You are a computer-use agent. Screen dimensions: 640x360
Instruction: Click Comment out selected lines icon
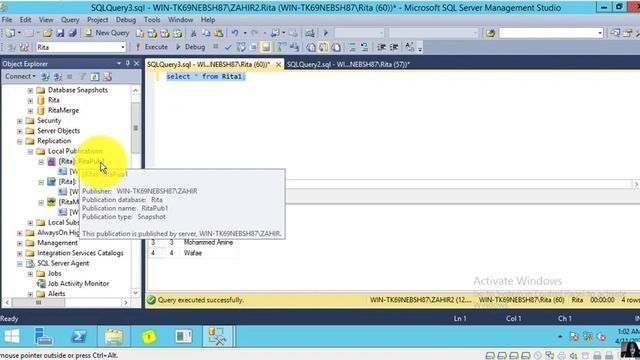point(352,47)
